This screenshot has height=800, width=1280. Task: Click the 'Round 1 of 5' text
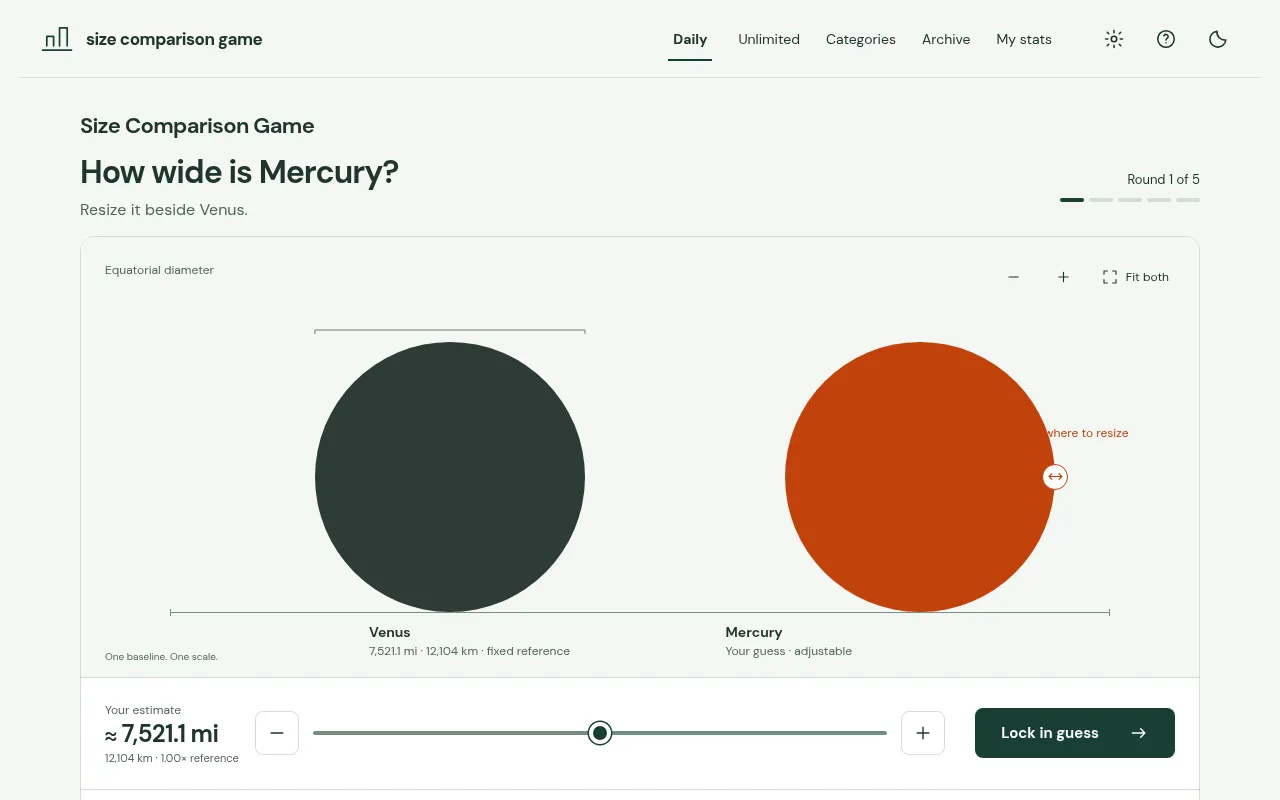(1163, 180)
